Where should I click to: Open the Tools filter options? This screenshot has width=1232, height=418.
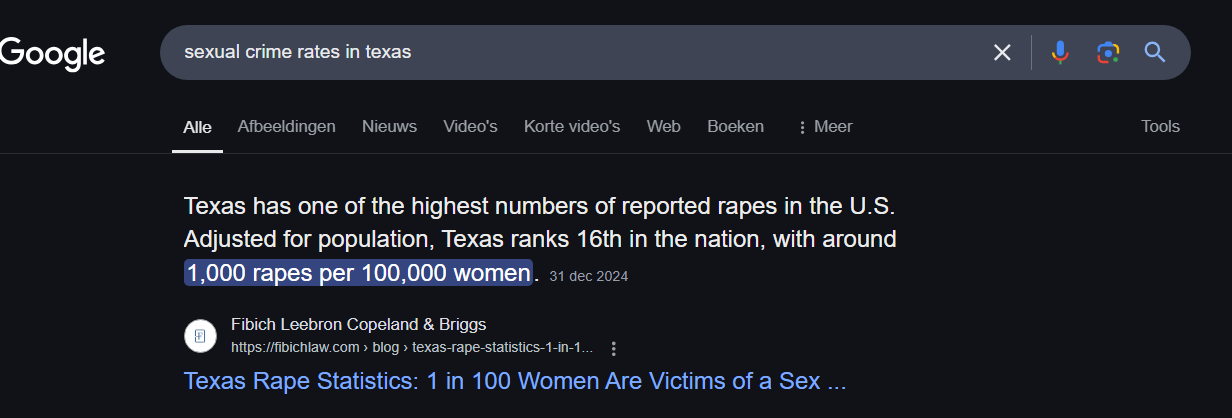(x=1160, y=127)
